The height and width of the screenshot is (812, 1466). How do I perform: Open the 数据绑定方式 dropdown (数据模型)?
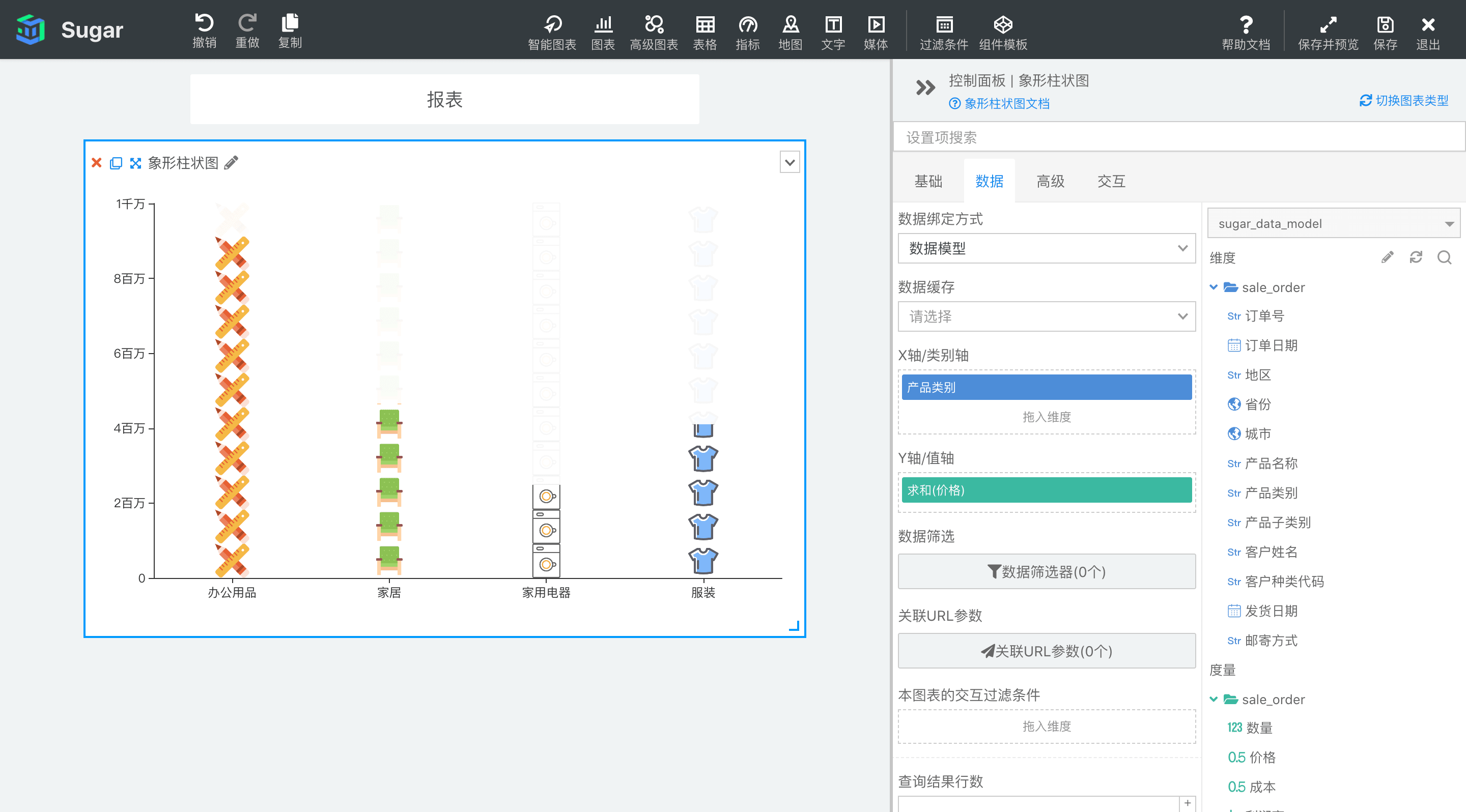(1047, 248)
